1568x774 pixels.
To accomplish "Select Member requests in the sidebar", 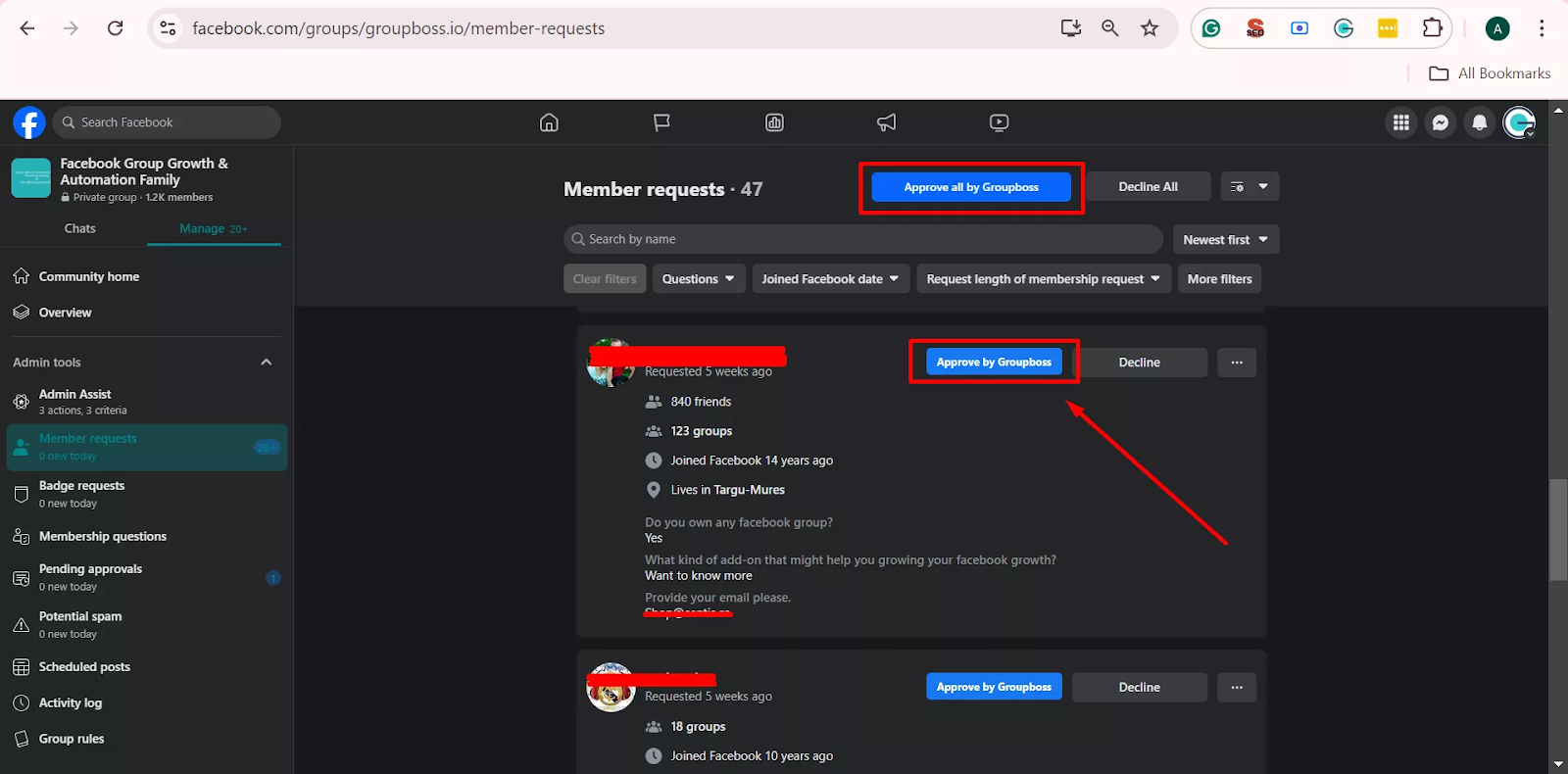I will [147, 447].
